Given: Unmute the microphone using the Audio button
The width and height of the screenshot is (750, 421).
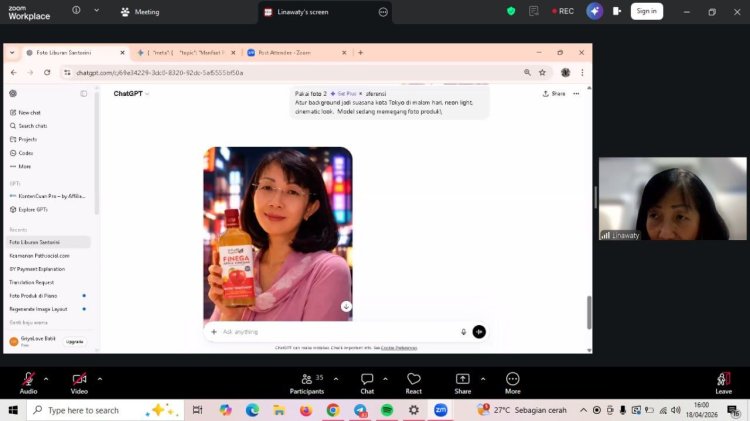Looking at the screenshot, I should coord(28,380).
